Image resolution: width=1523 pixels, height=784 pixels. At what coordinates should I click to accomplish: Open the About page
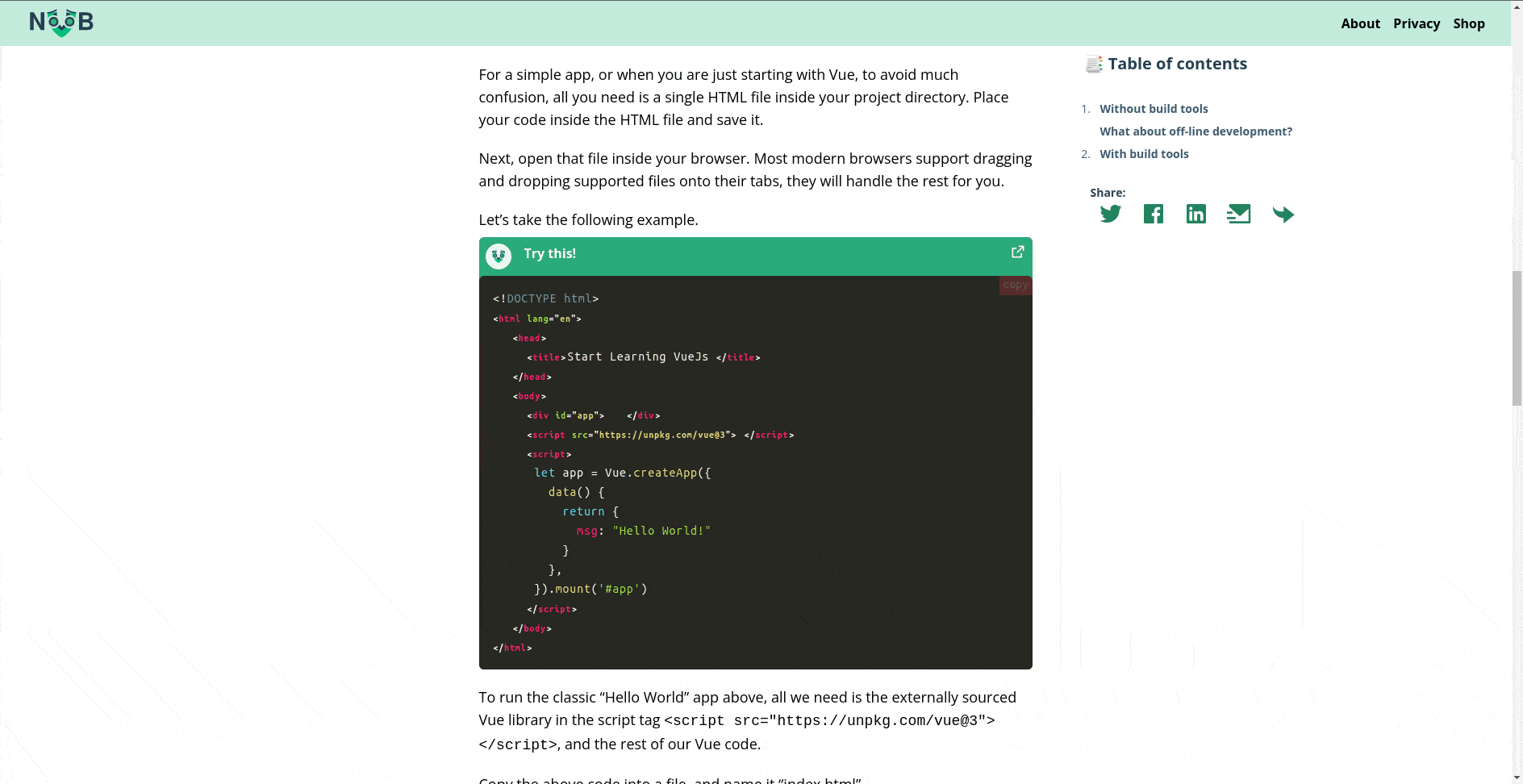1361,23
